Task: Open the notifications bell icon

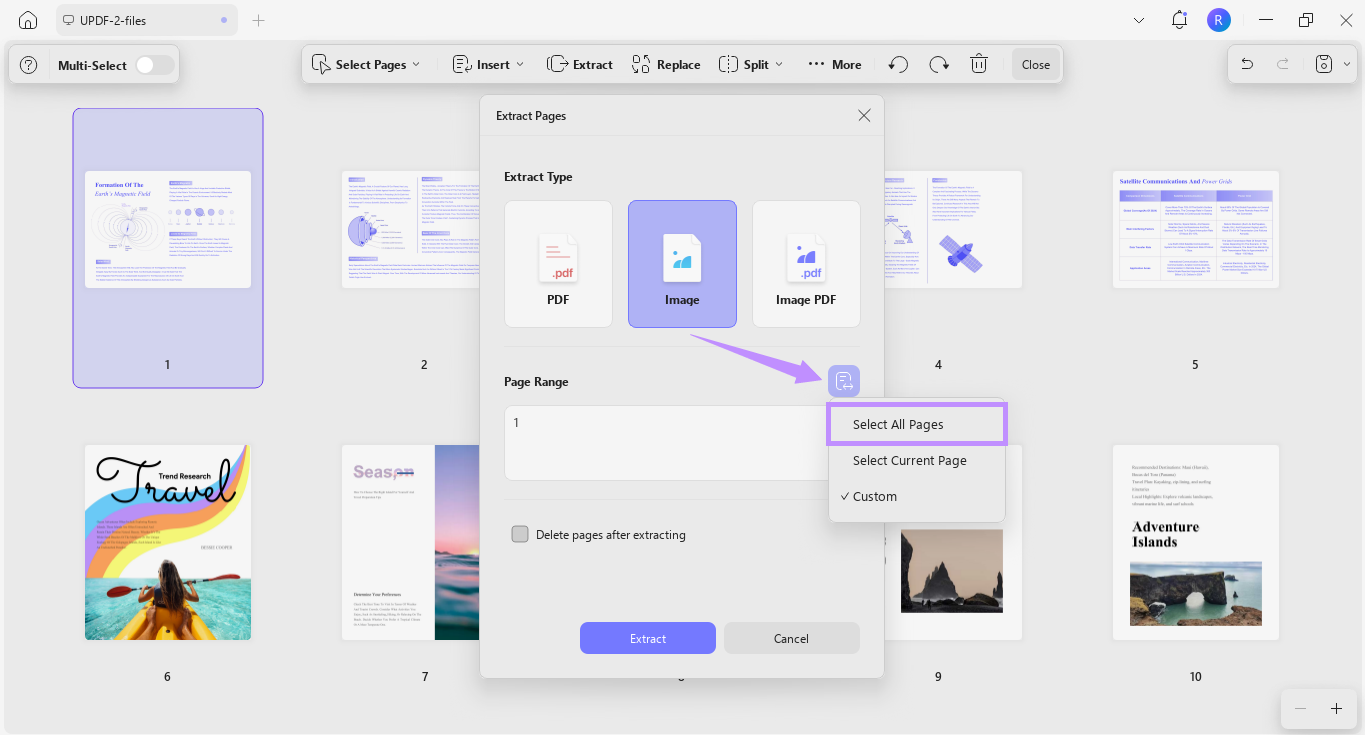Action: tap(1178, 19)
